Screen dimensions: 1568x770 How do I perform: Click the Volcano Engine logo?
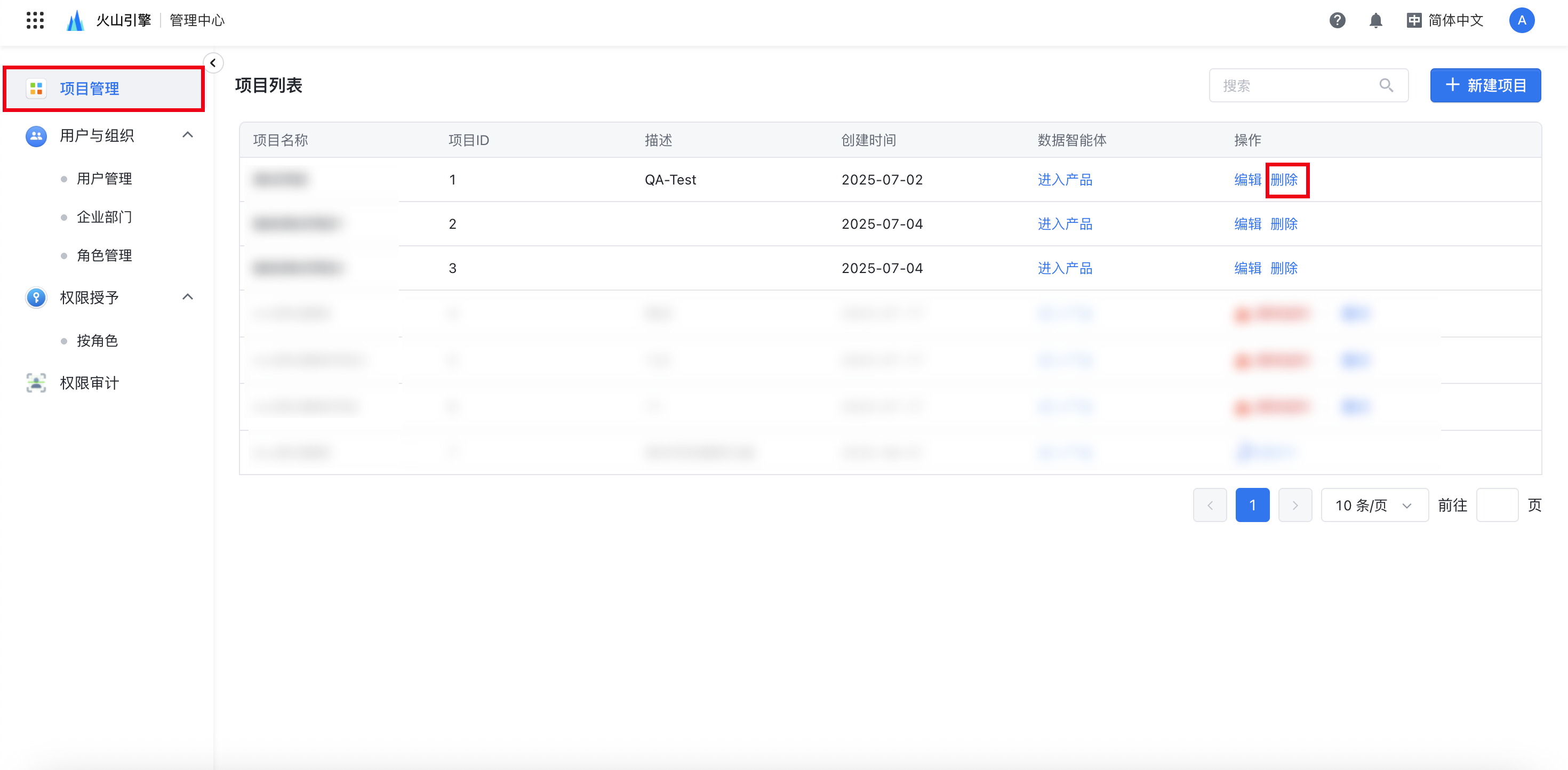pyautogui.click(x=76, y=20)
